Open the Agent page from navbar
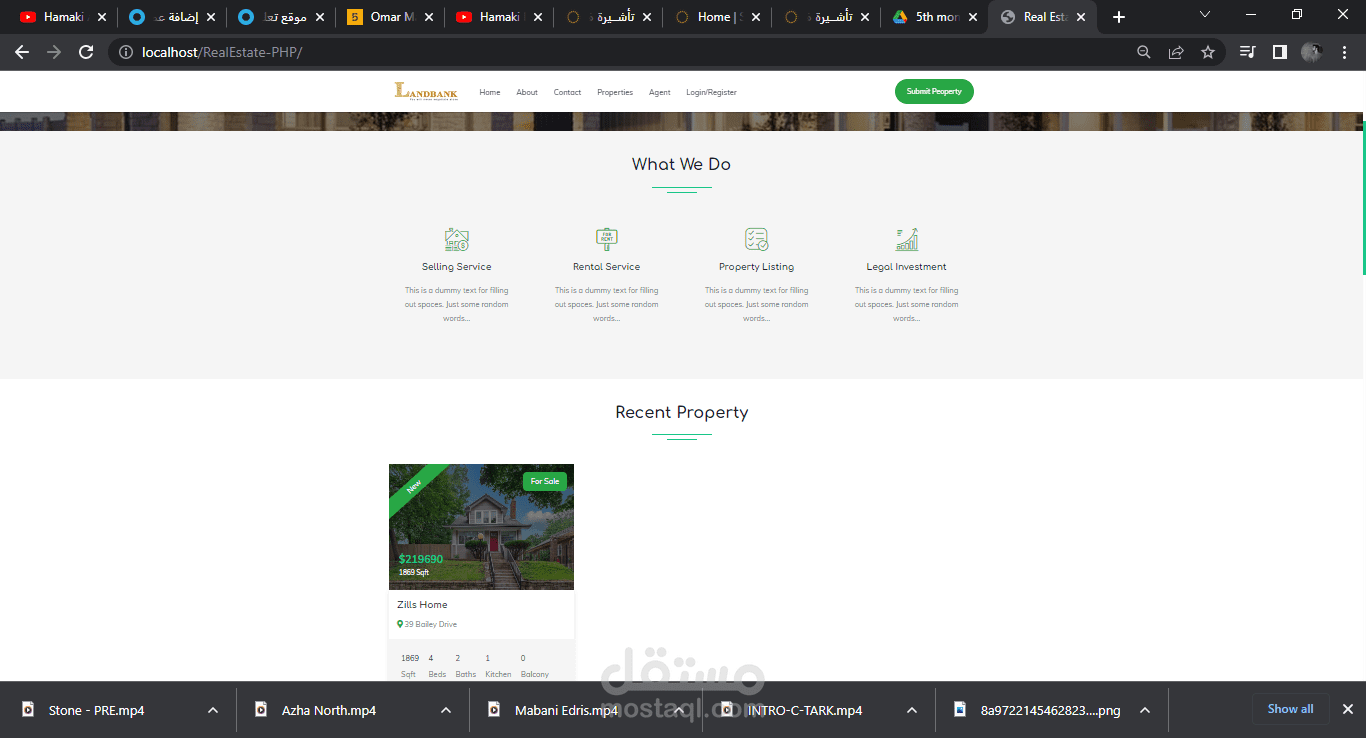1366x738 pixels. (x=659, y=92)
